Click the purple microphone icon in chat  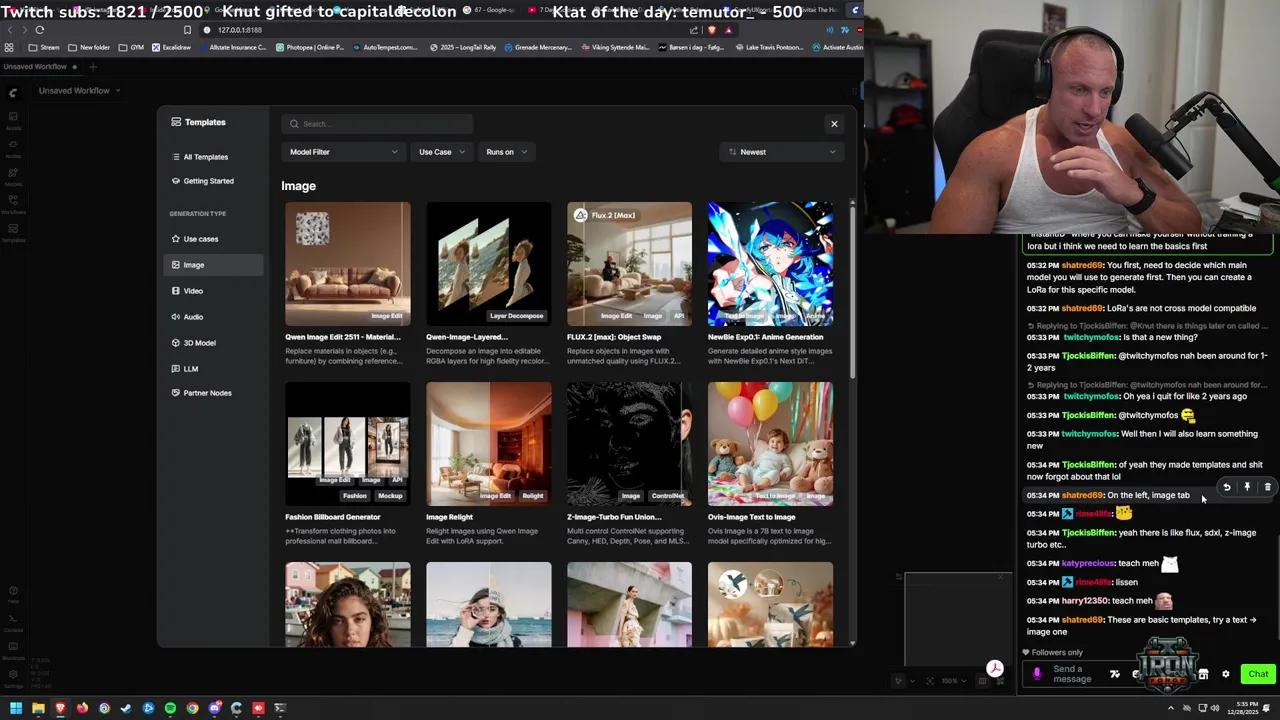(x=1037, y=674)
